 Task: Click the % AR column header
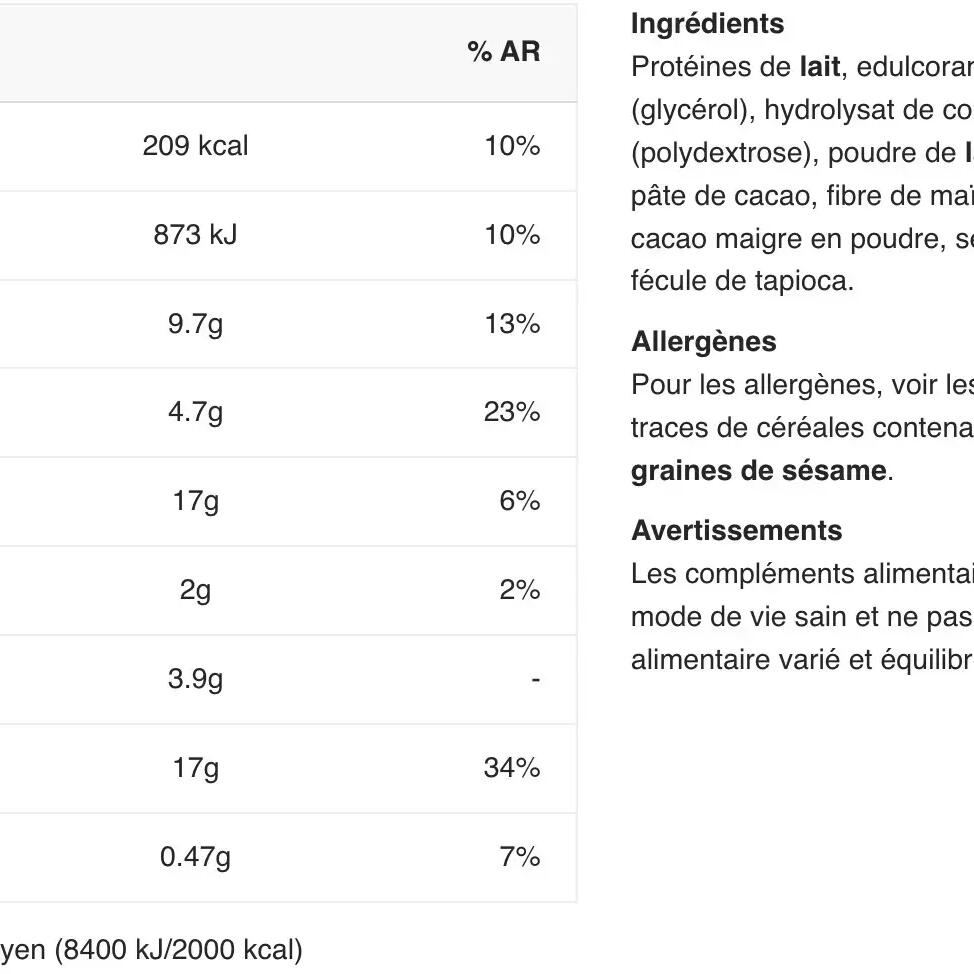click(503, 52)
